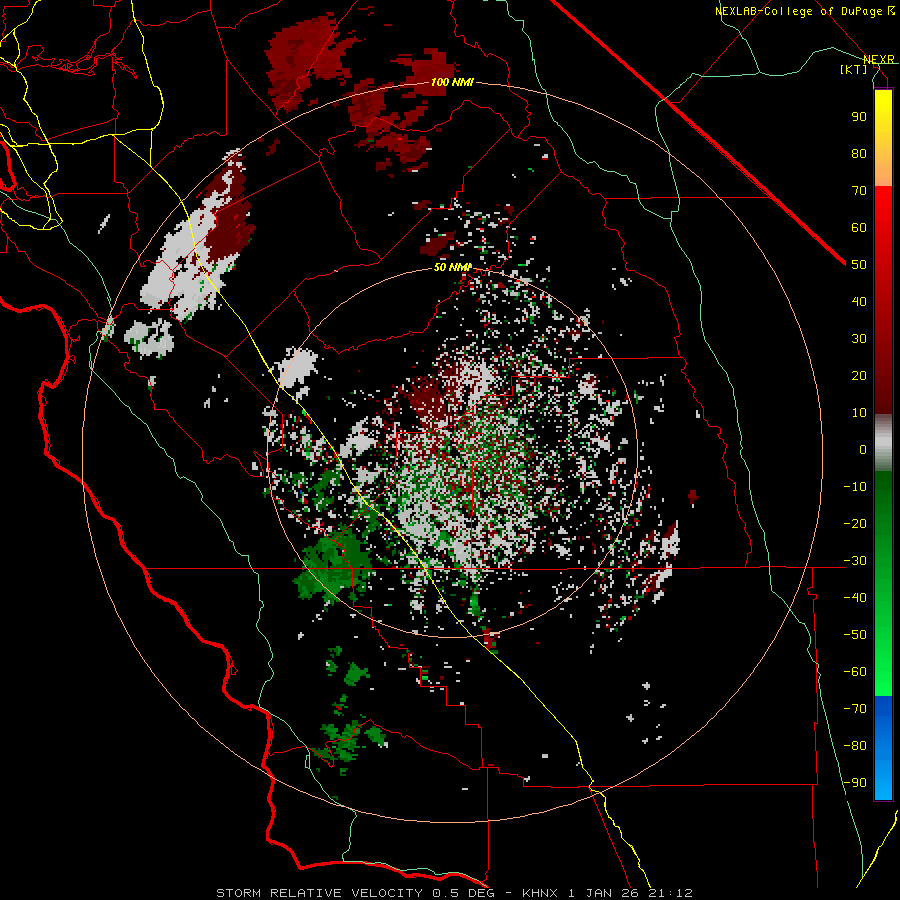Click the 20 value on the velocity scale
Screen dimensions: 900x900
859,376
